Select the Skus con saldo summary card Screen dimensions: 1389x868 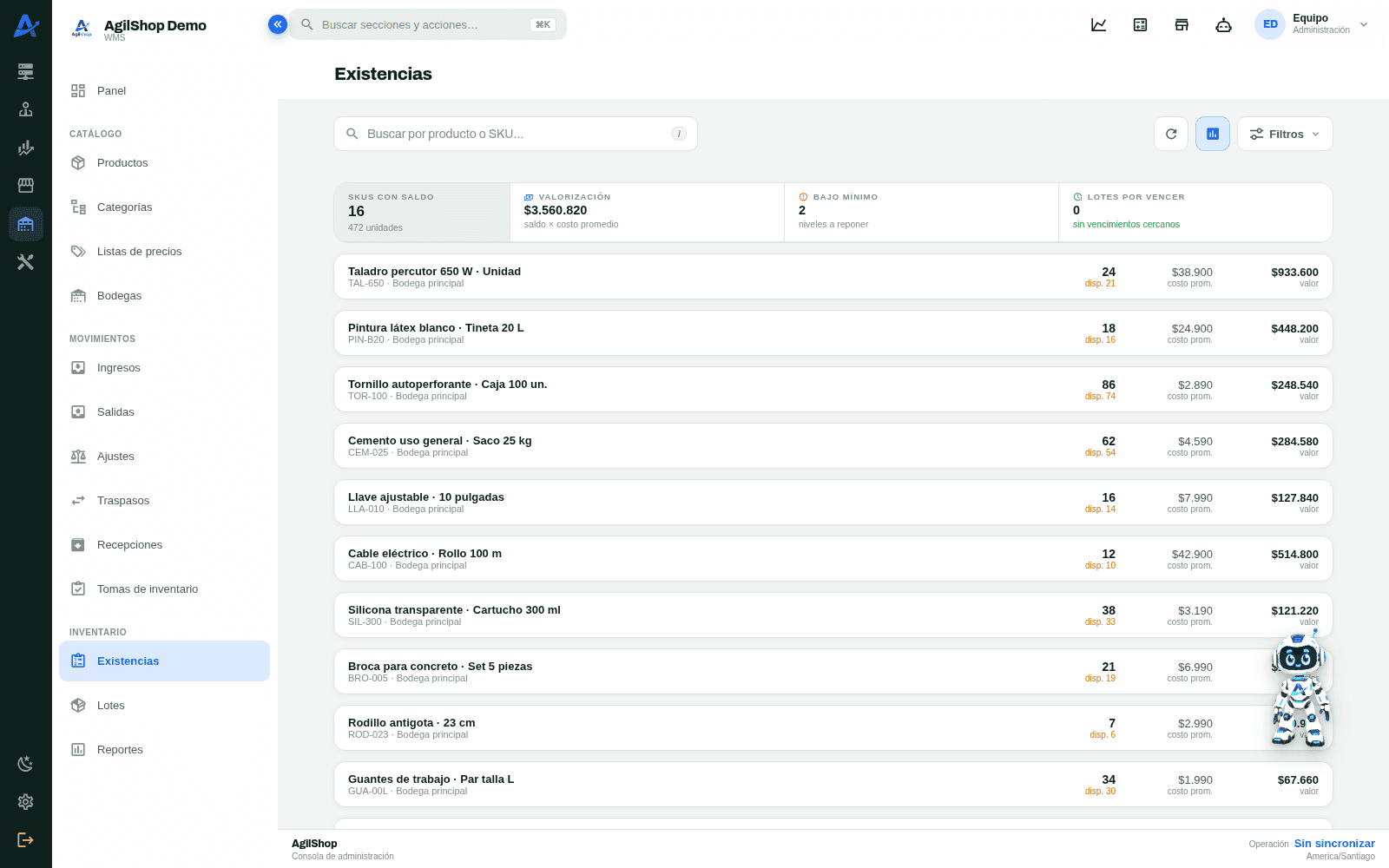coord(422,212)
